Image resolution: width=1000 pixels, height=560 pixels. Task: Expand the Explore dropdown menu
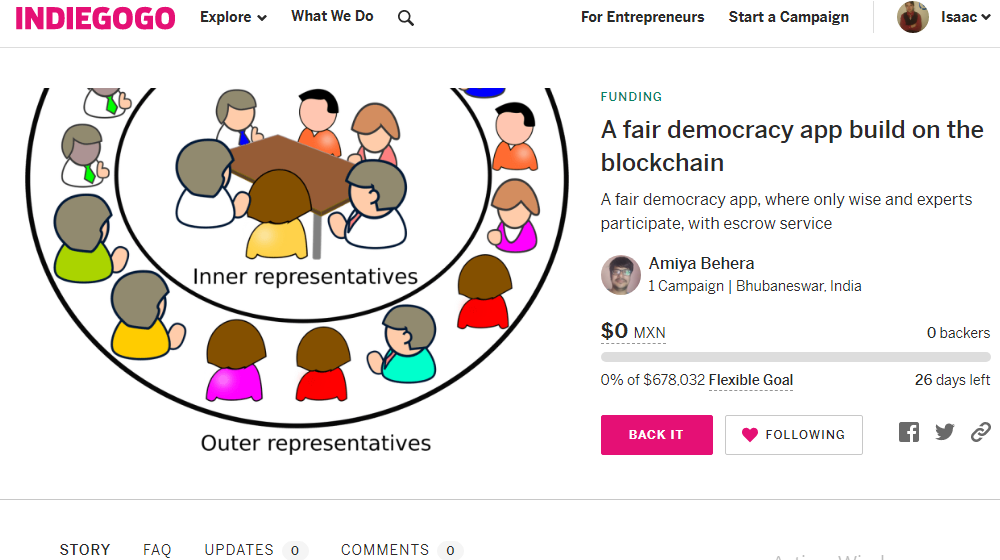point(233,17)
